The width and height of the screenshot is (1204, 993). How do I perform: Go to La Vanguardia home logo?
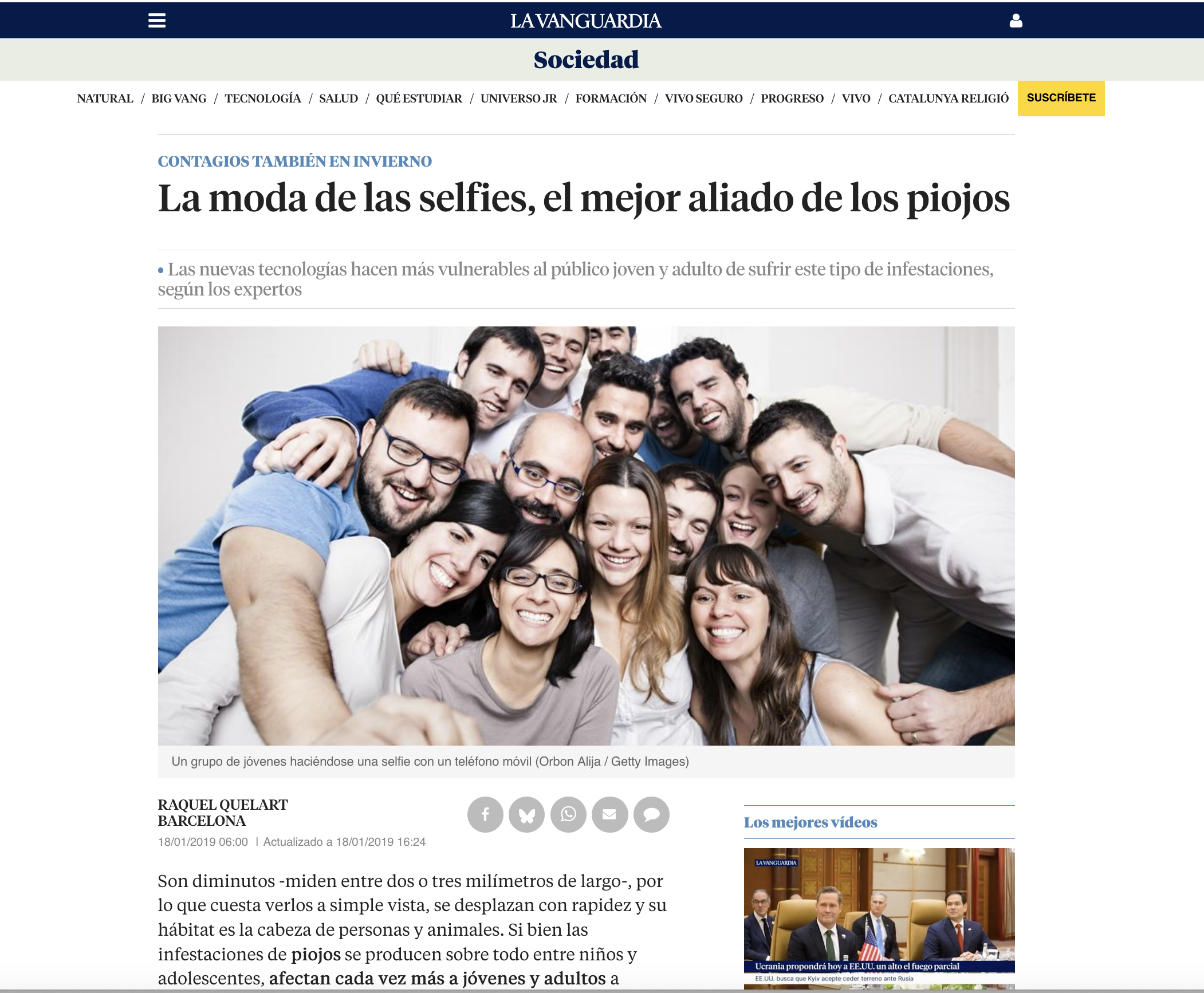(586, 21)
